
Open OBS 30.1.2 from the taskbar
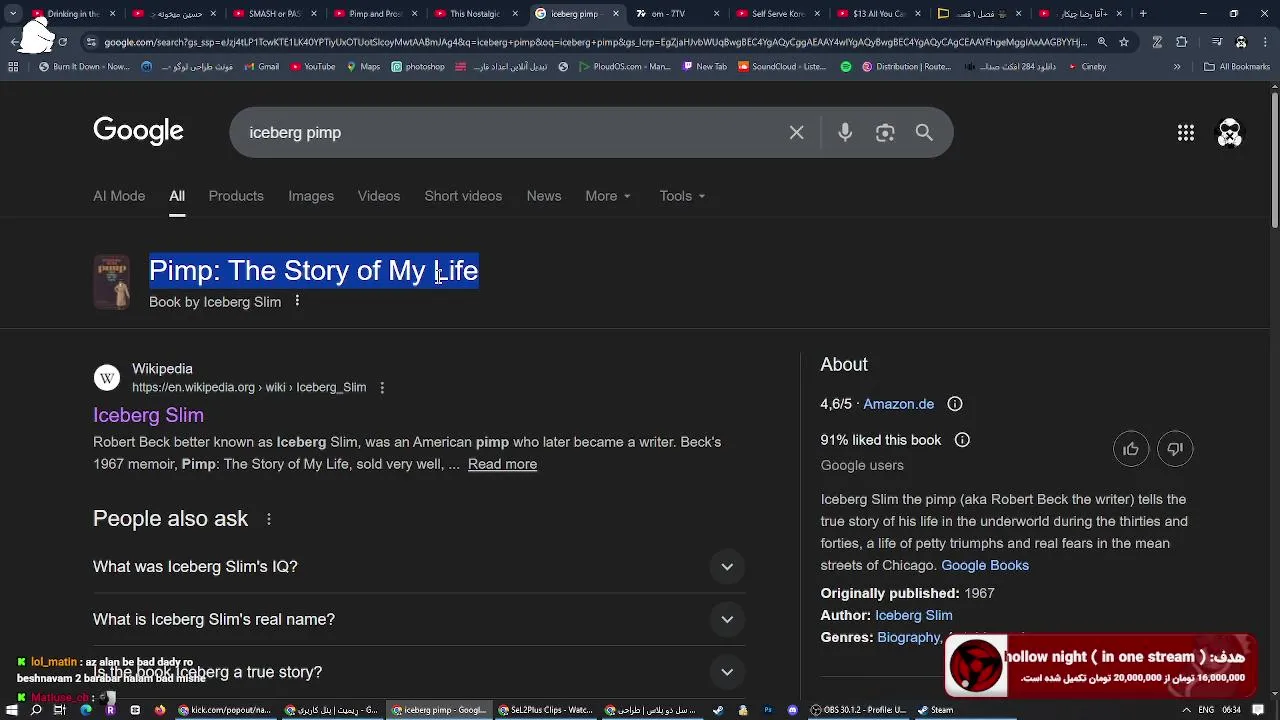pyautogui.click(x=860, y=710)
